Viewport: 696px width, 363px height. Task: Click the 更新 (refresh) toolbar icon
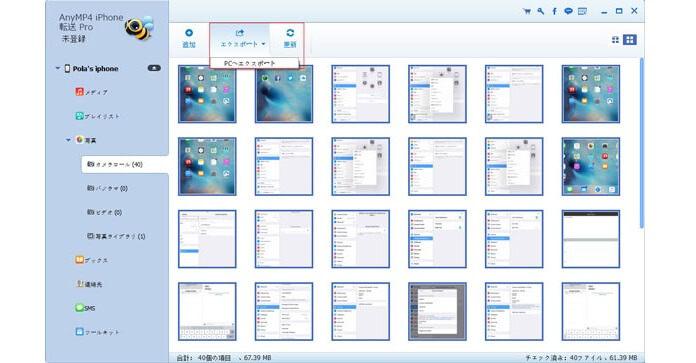(290, 38)
